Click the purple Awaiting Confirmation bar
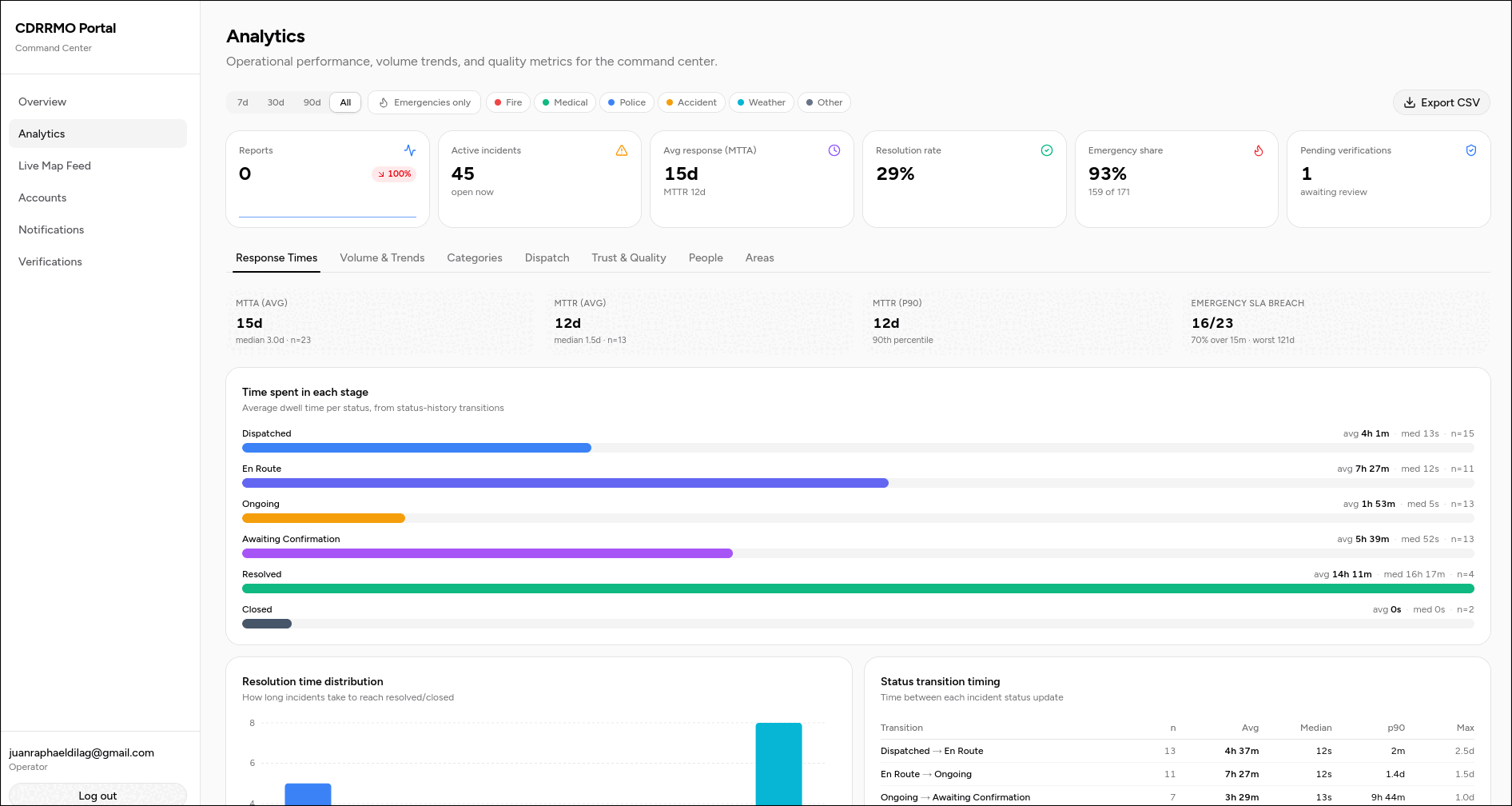The width and height of the screenshot is (1512, 806). (x=487, y=553)
